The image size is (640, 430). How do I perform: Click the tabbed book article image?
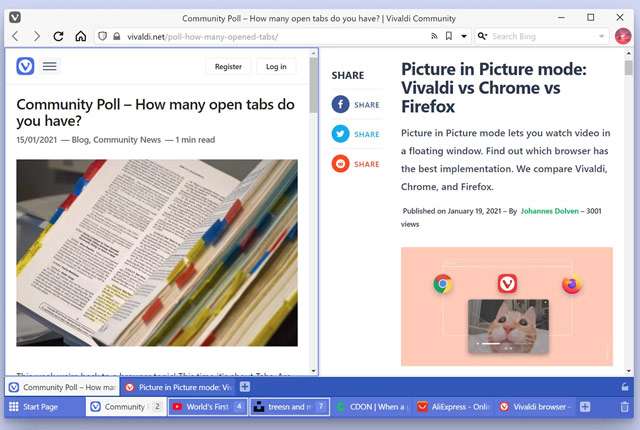[x=157, y=253]
